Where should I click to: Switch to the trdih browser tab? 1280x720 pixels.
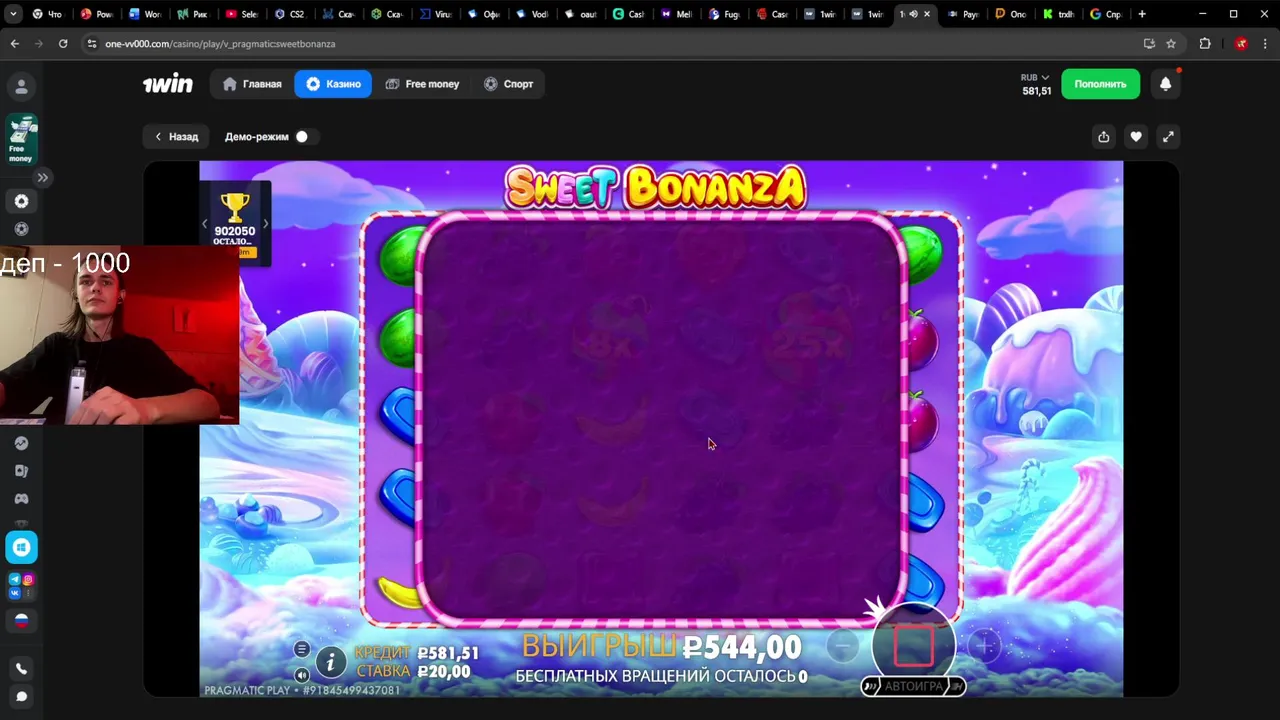(1058, 14)
